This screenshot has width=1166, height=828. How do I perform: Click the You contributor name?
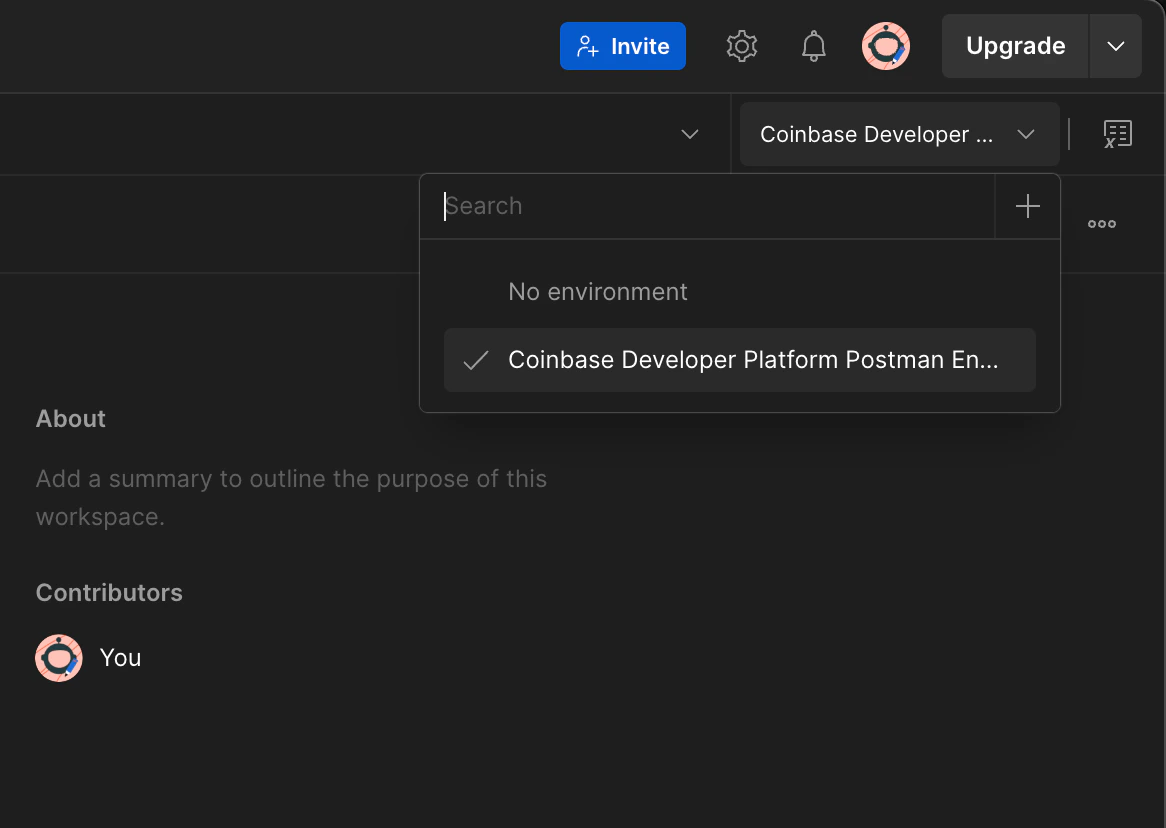[121, 658]
